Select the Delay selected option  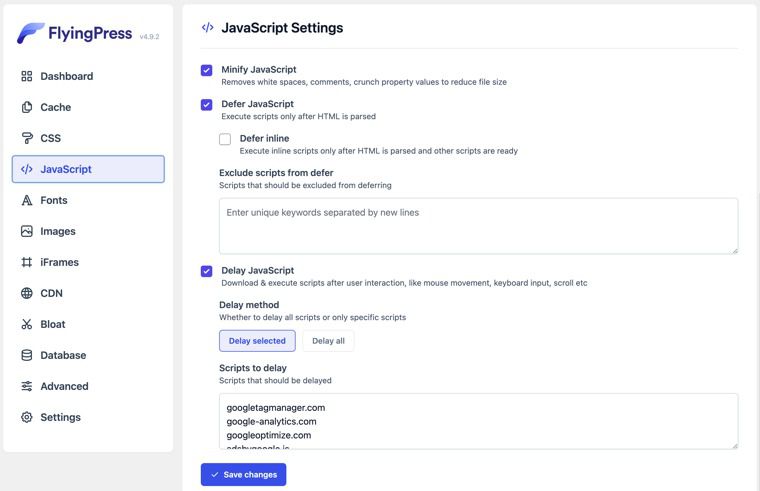(x=257, y=341)
